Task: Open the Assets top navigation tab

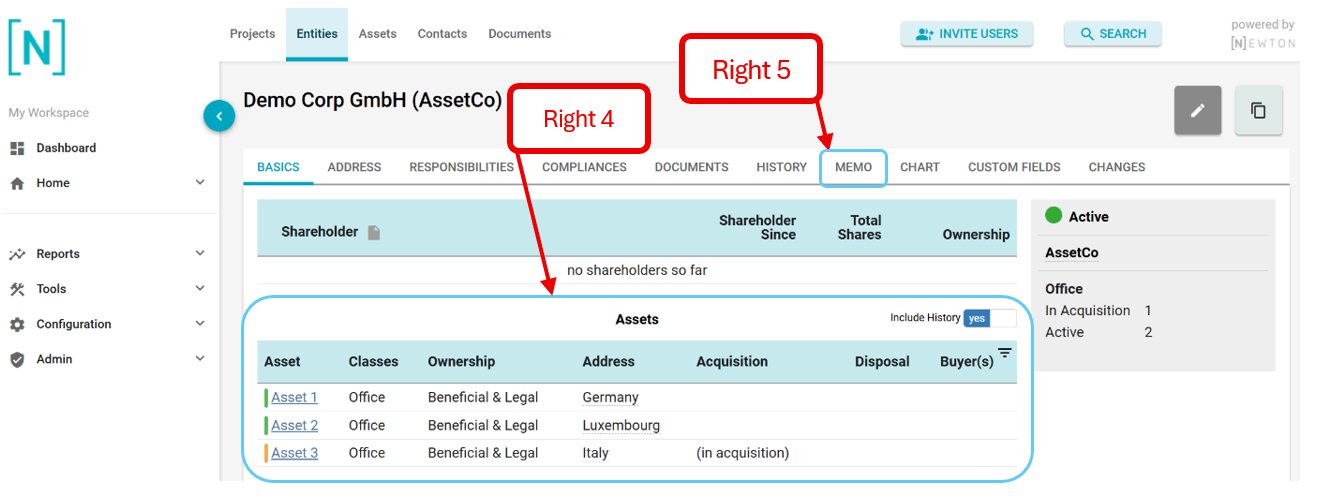Action: pyautogui.click(x=378, y=34)
